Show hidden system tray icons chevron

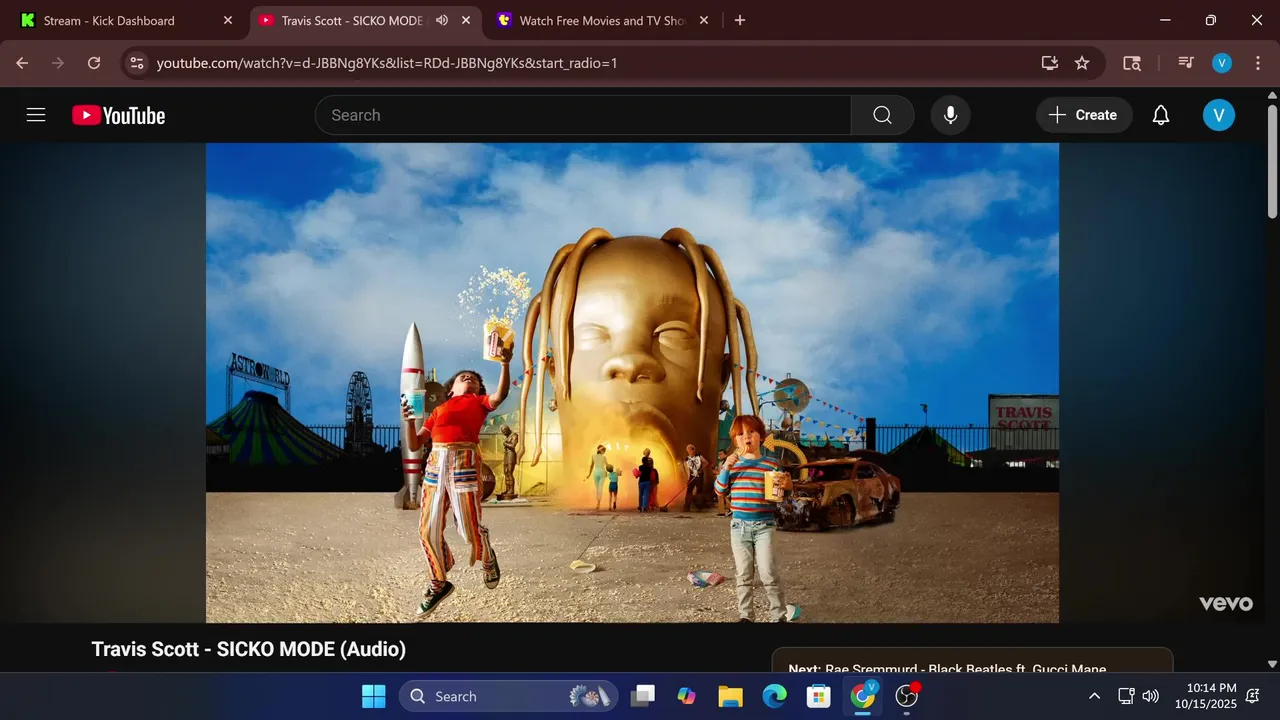(x=1094, y=696)
